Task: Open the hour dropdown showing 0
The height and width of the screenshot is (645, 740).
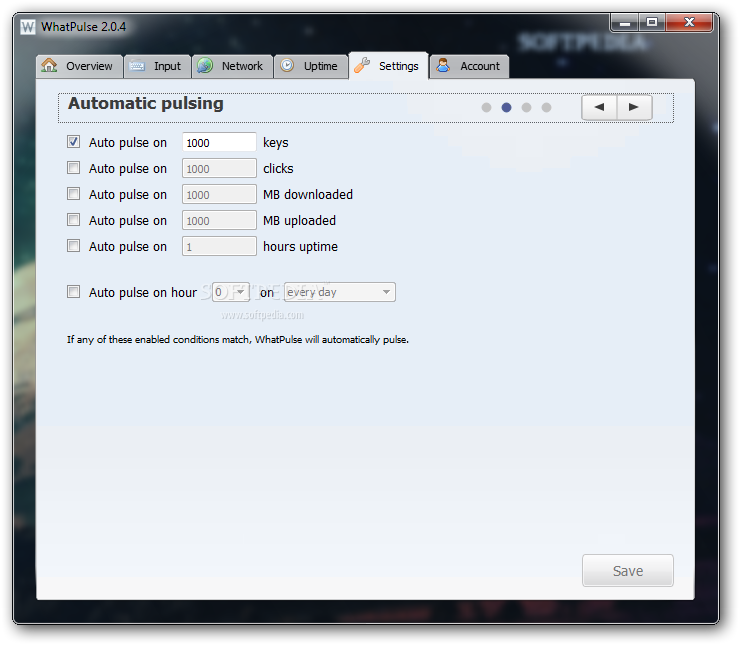Action: [231, 292]
